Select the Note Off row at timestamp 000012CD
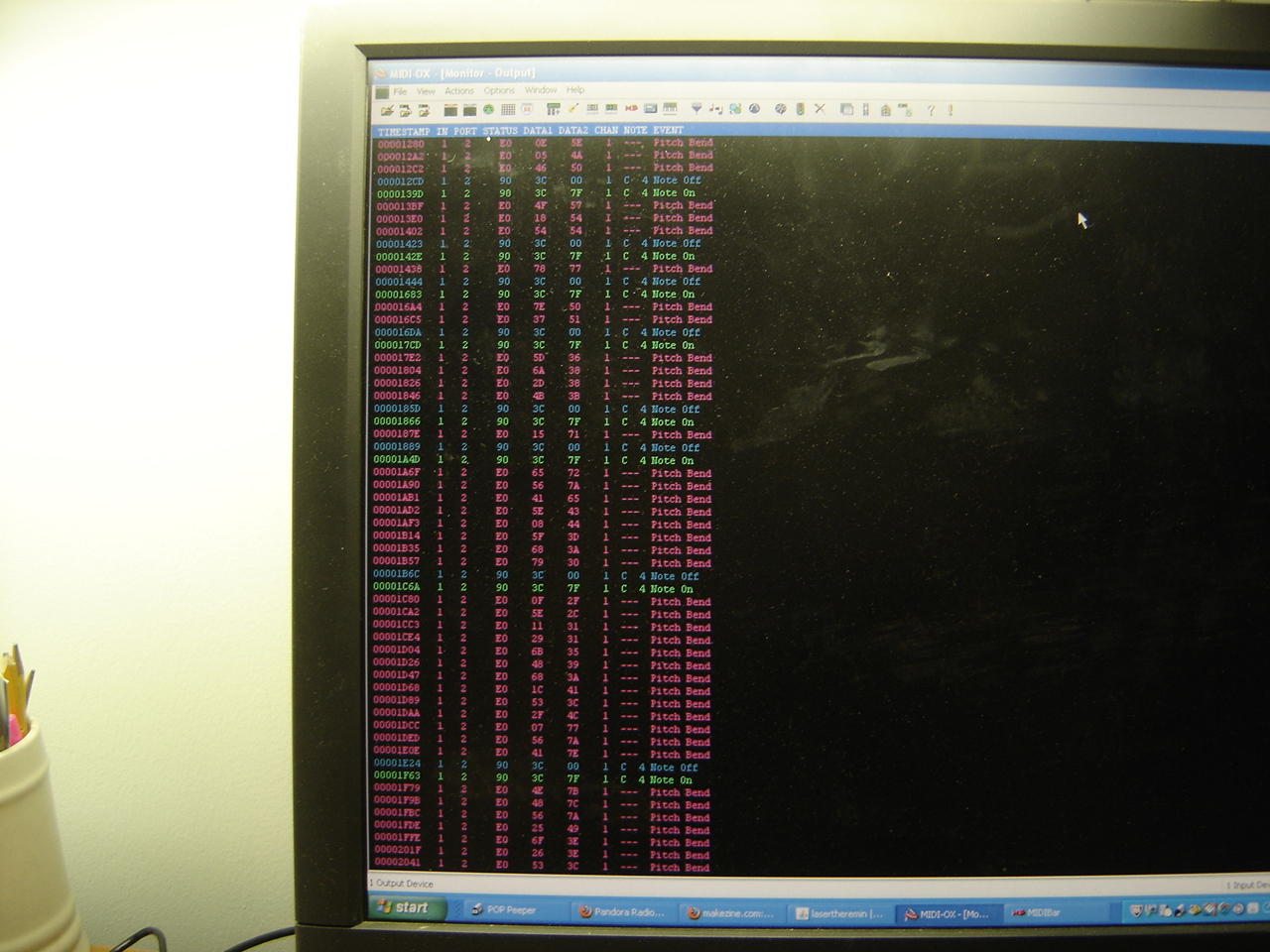1270x952 pixels. click(x=541, y=180)
